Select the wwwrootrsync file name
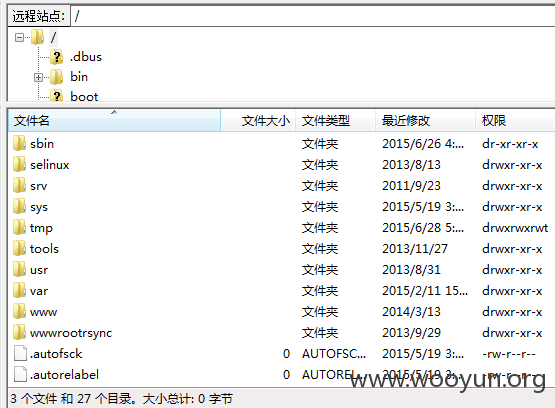 pyautogui.click(x=71, y=333)
